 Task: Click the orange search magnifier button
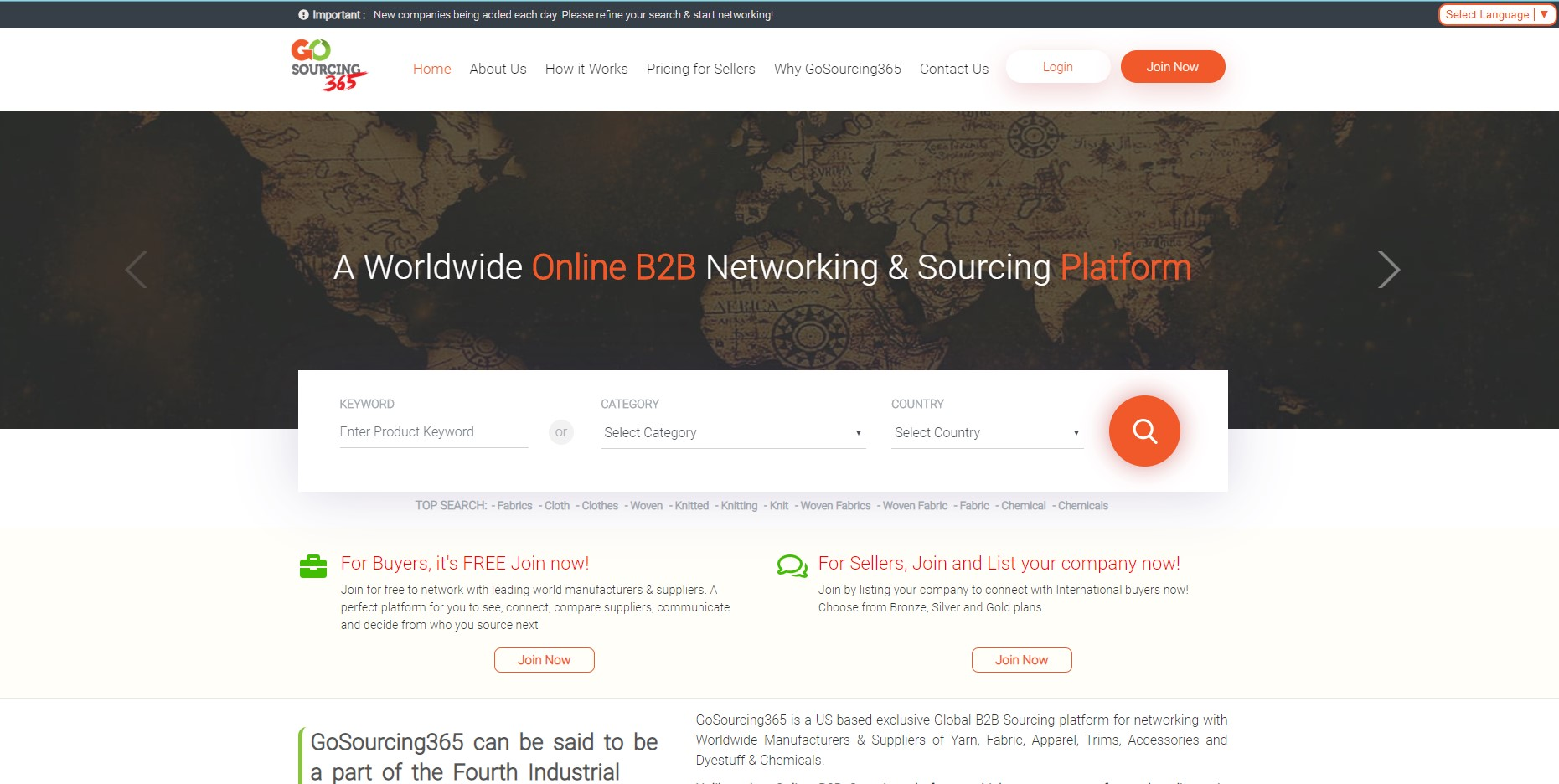[1144, 431]
